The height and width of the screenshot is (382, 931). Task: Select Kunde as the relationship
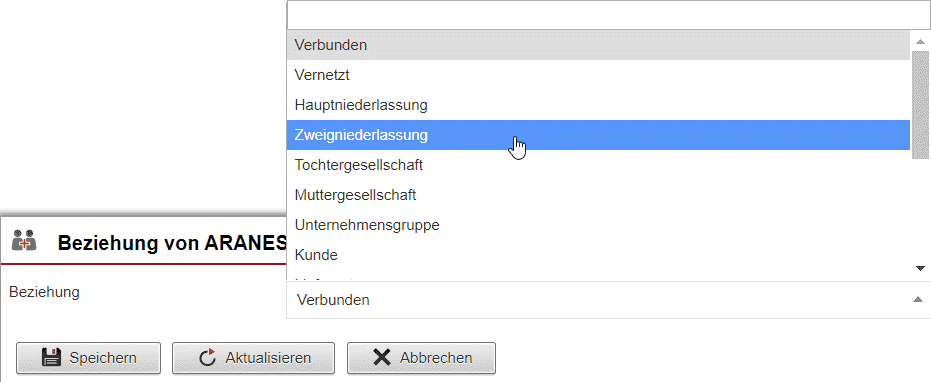tap(598, 255)
